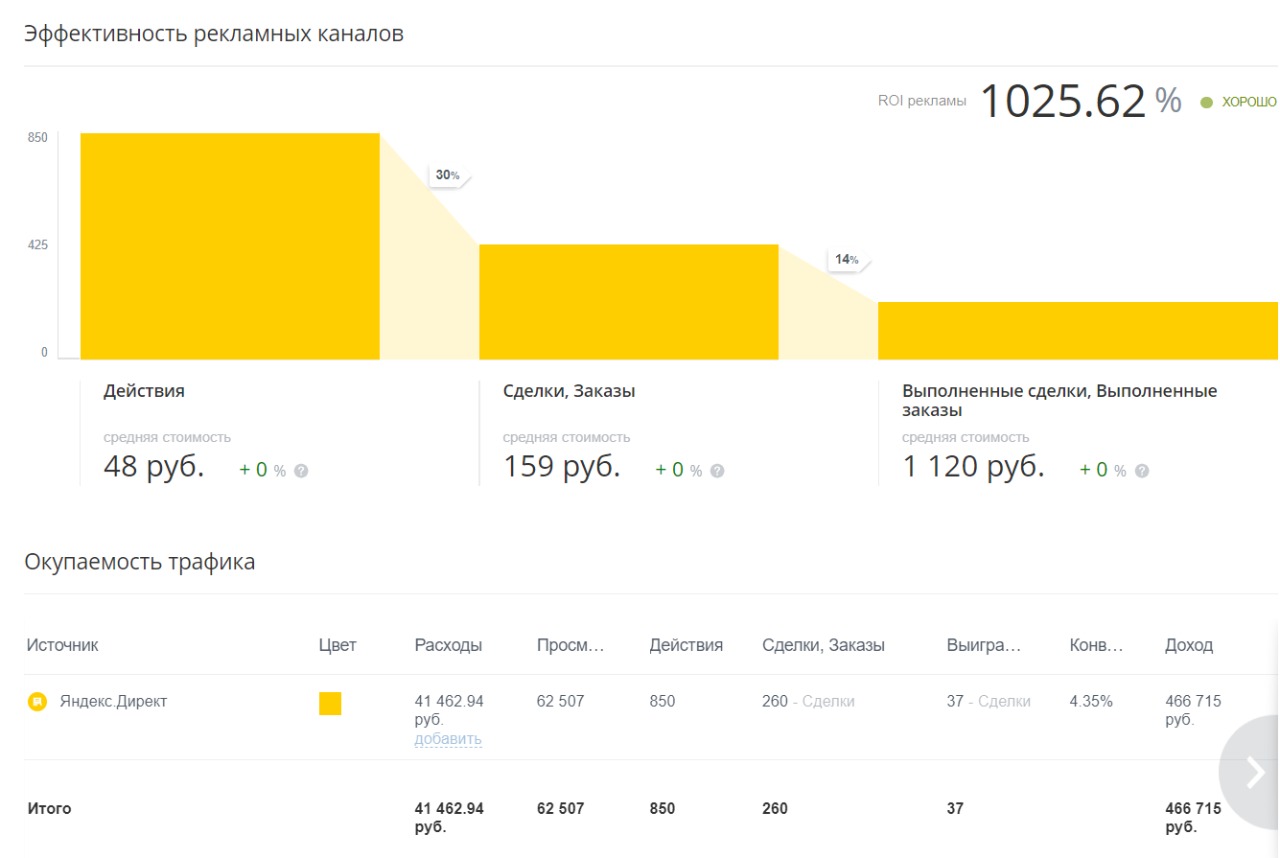Click the Источник column header

pos(63,645)
